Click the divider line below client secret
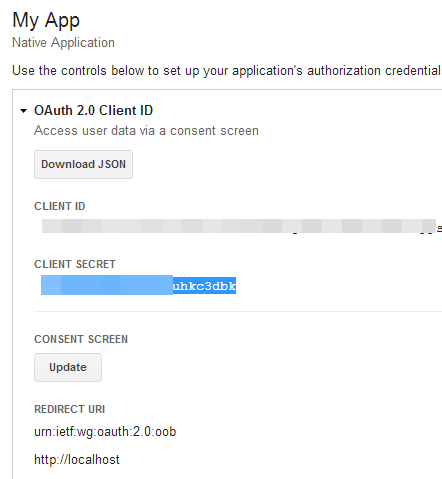The width and height of the screenshot is (442, 479). pos(238,311)
